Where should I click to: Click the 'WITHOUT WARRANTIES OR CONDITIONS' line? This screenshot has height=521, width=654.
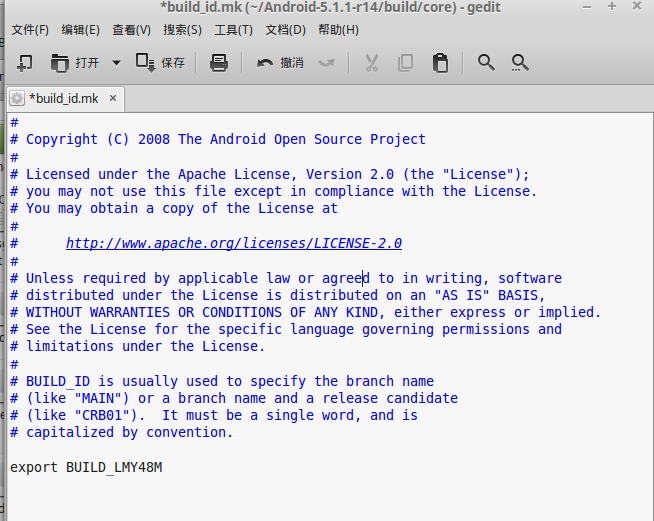coord(305,312)
